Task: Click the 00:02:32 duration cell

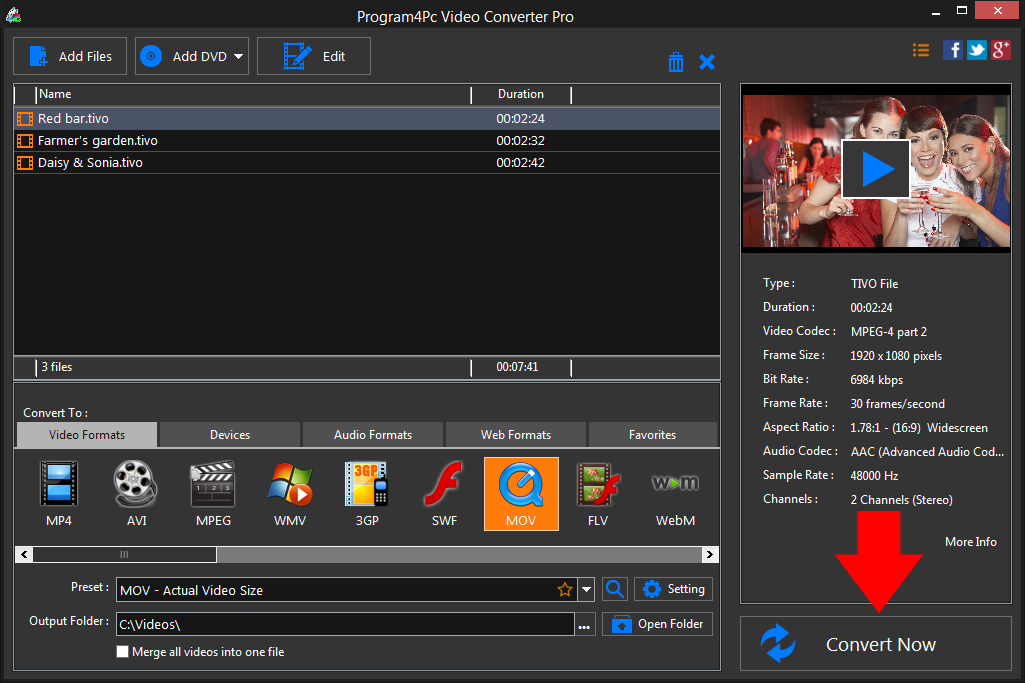Action: (520, 141)
